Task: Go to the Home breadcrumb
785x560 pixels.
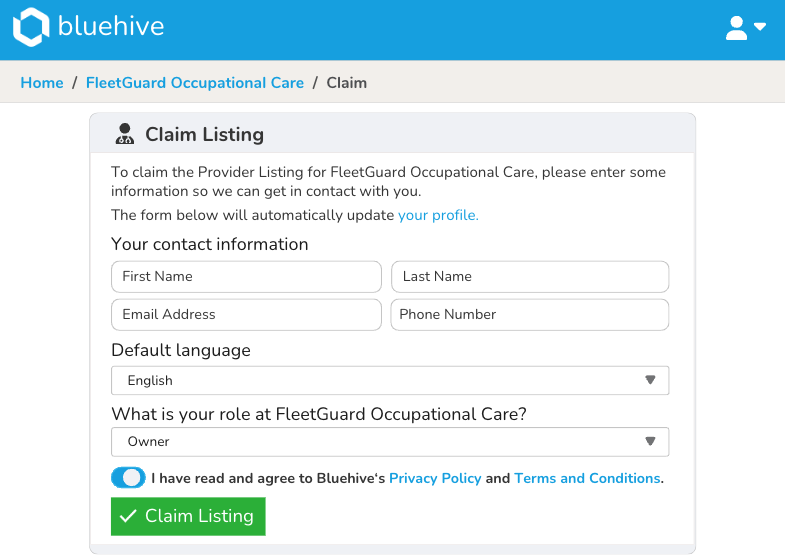Action: click(42, 83)
